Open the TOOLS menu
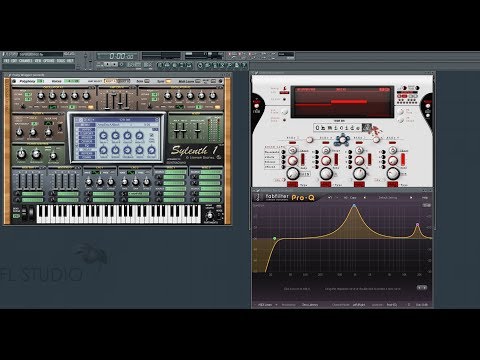 coord(61,61)
